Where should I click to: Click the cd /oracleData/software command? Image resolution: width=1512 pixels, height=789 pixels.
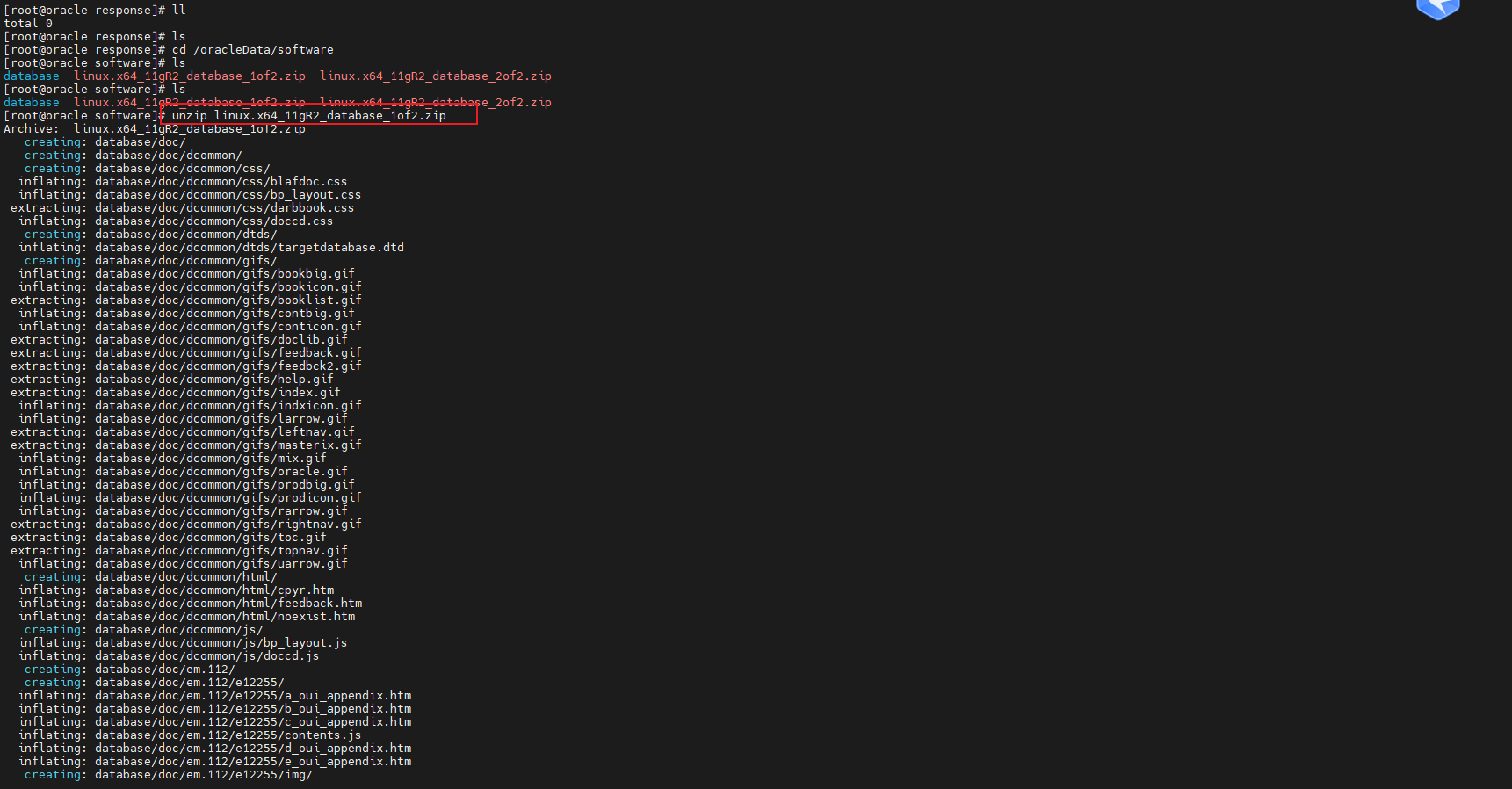(x=252, y=50)
